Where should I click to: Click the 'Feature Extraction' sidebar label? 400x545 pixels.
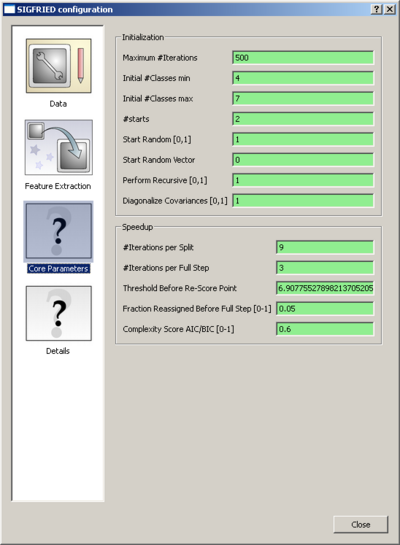[58, 186]
